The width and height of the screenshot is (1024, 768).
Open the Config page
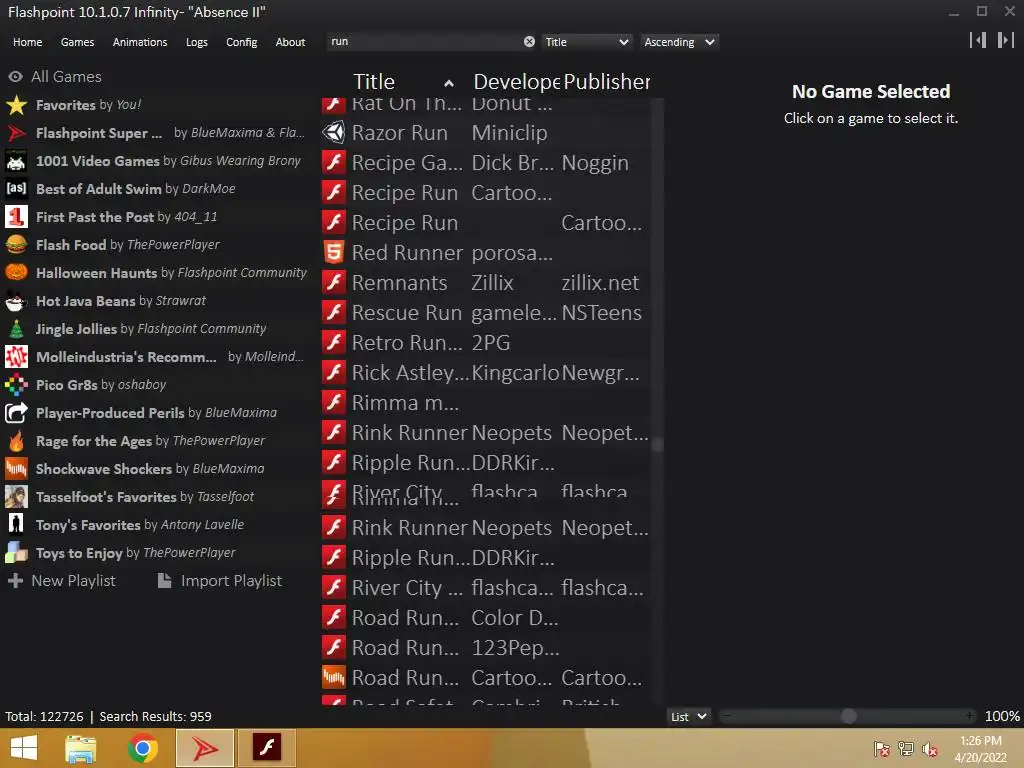click(x=242, y=42)
